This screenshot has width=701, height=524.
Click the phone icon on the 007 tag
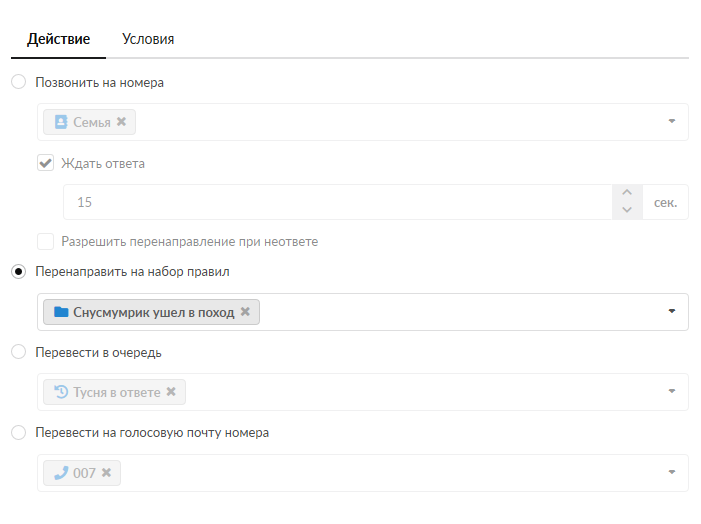pyautogui.click(x=61, y=472)
